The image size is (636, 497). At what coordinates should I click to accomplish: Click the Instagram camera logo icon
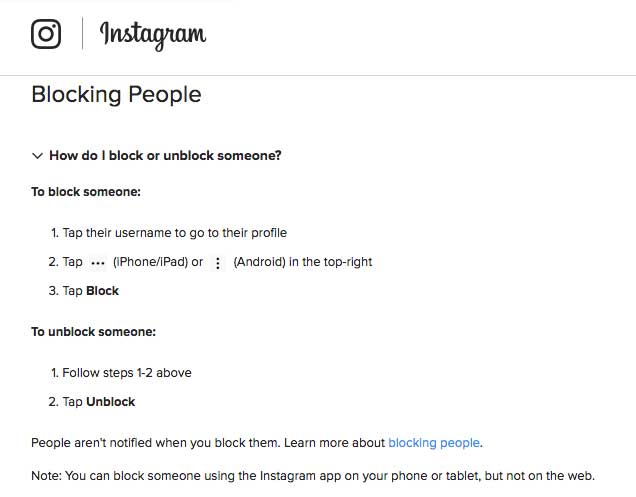(x=46, y=34)
